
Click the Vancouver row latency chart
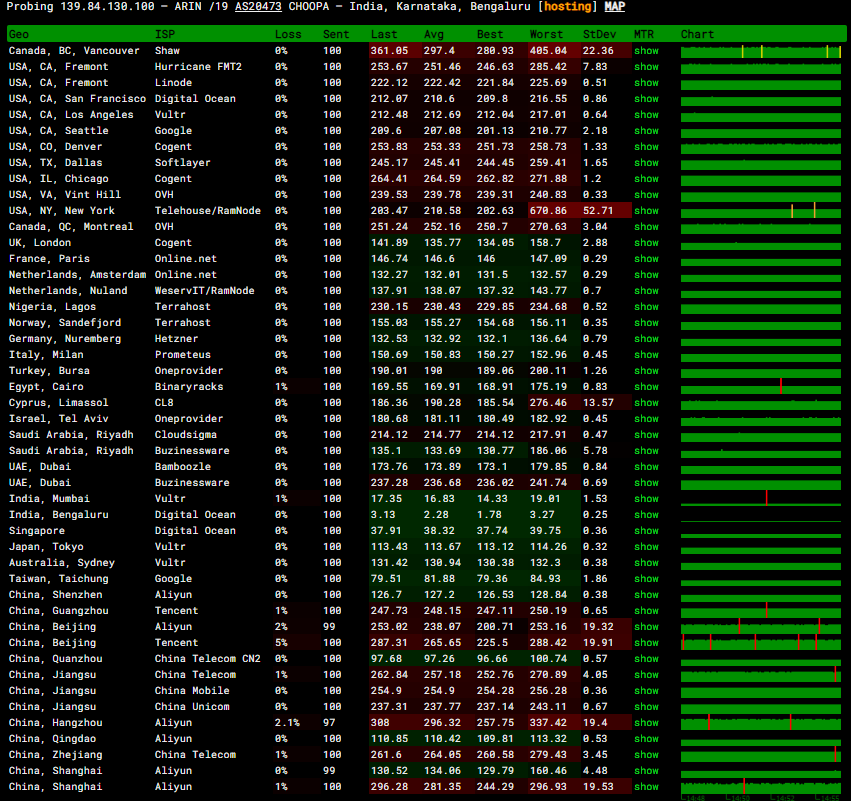(x=761, y=52)
